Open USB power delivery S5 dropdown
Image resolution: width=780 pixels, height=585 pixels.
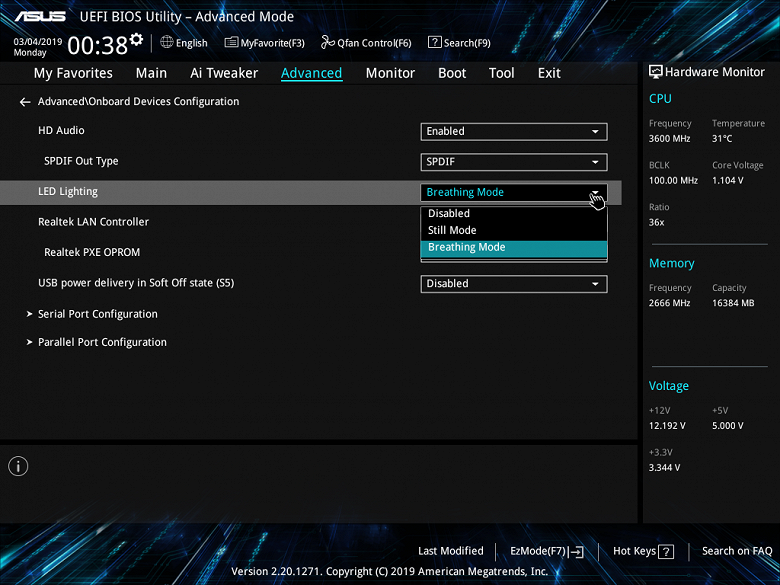click(514, 284)
